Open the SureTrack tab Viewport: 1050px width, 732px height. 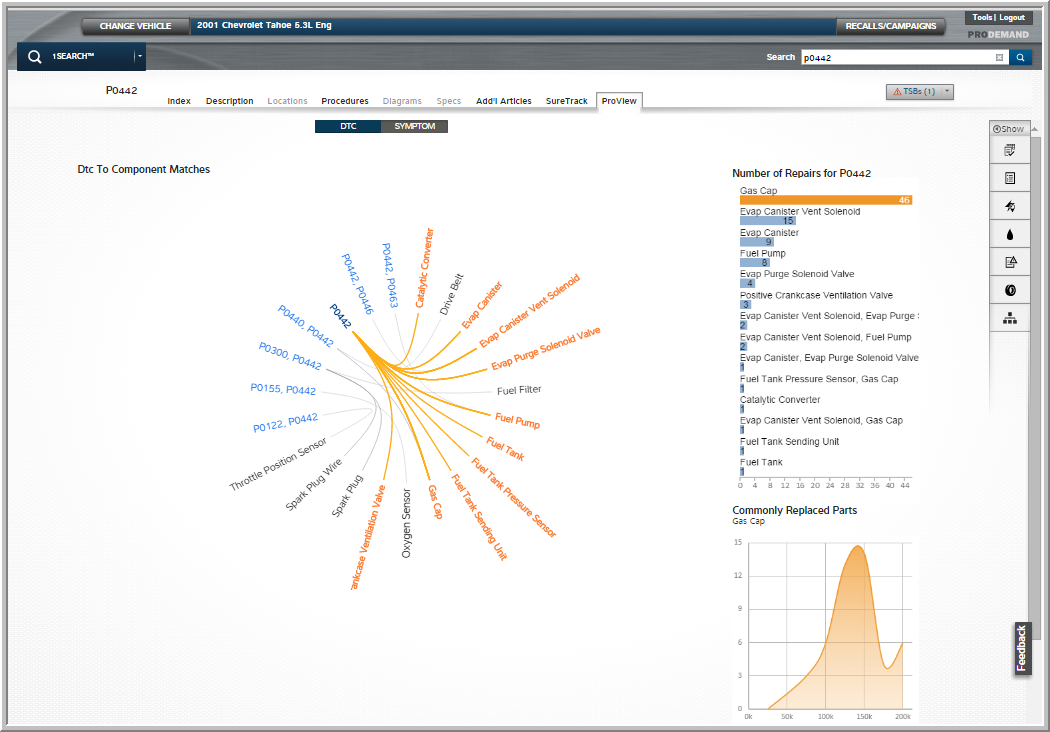566,101
